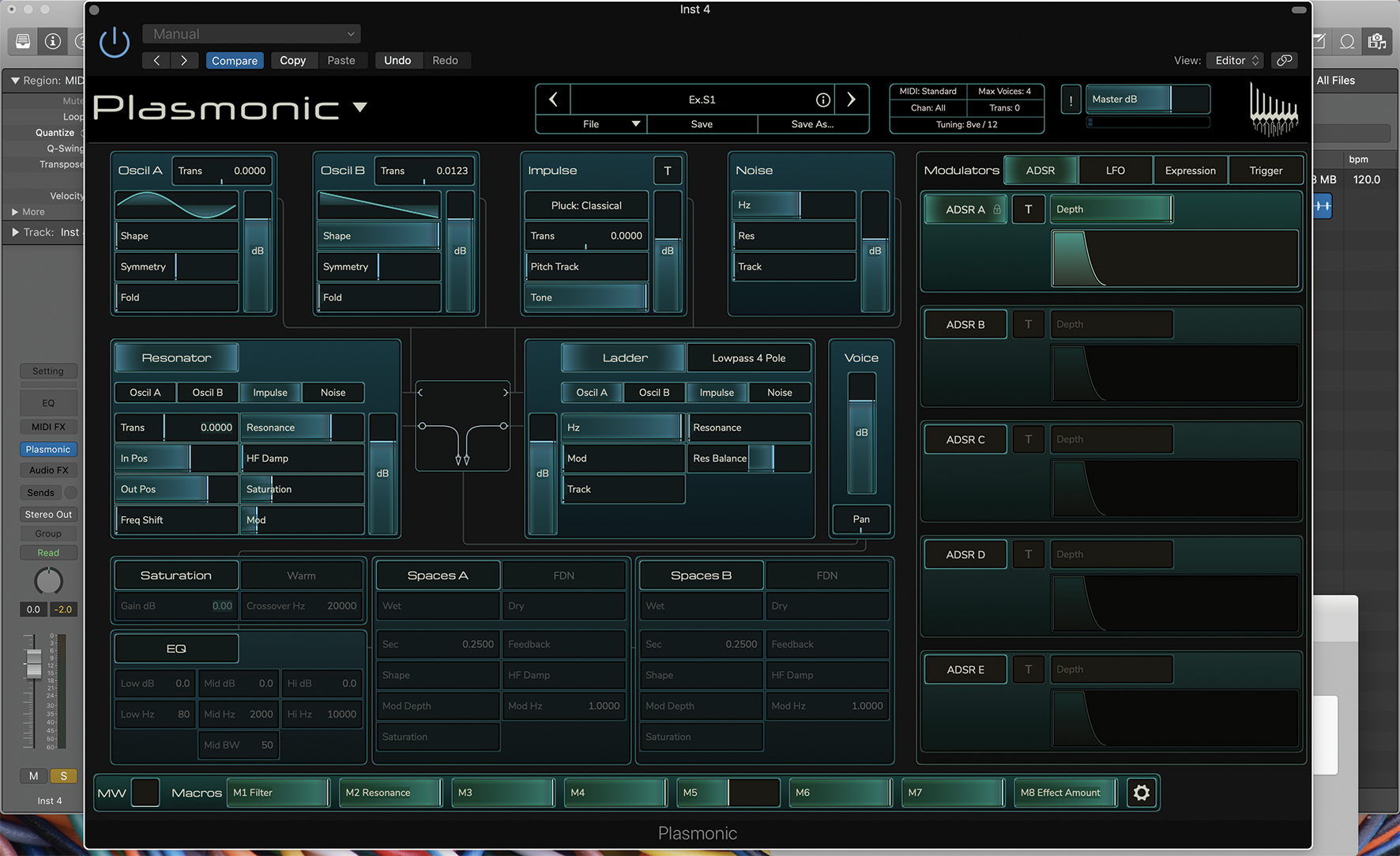Open the Logic inspector info icon
Viewport: 1400px width, 856px height.
point(53,41)
